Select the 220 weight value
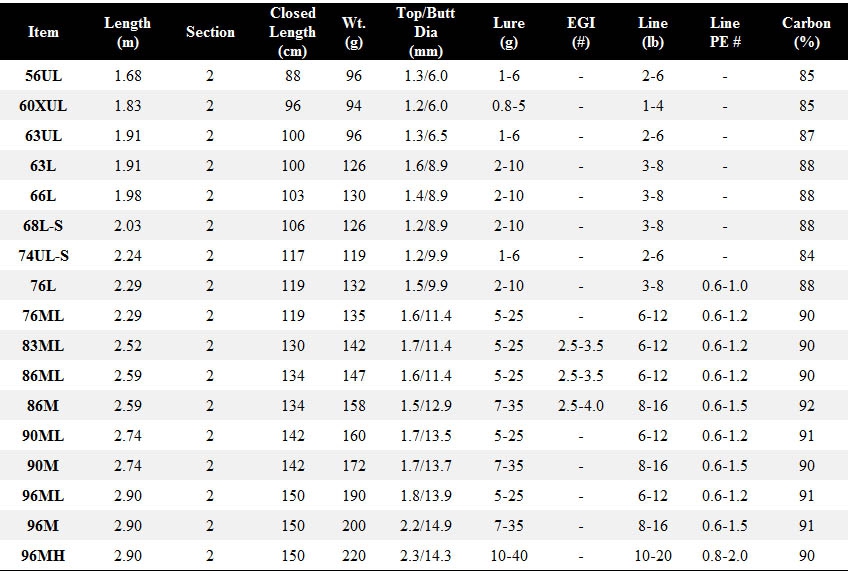The height and width of the screenshot is (576, 848). point(354,555)
